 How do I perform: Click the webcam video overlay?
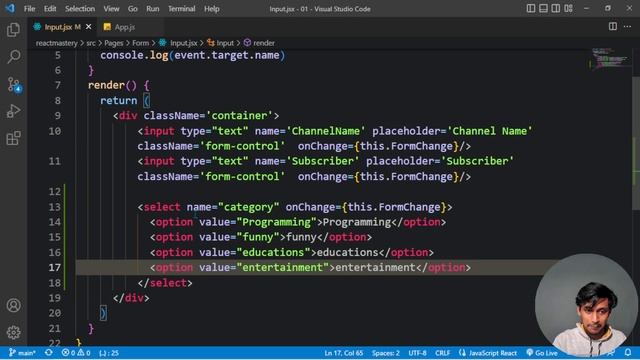point(586,305)
